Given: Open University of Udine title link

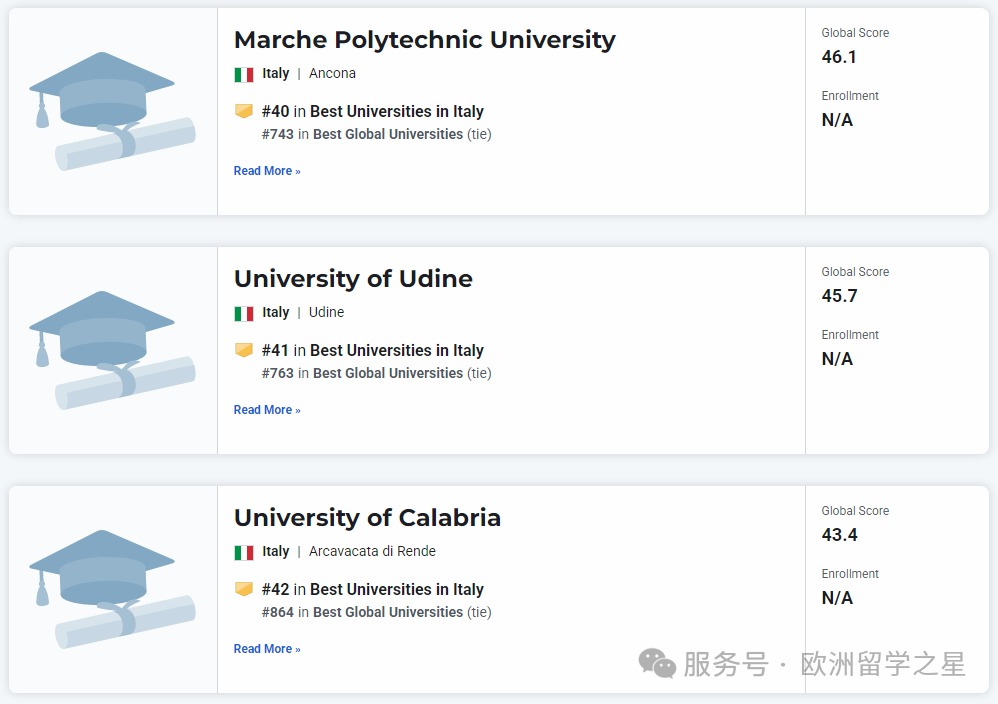Looking at the screenshot, I should click(353, 279).
